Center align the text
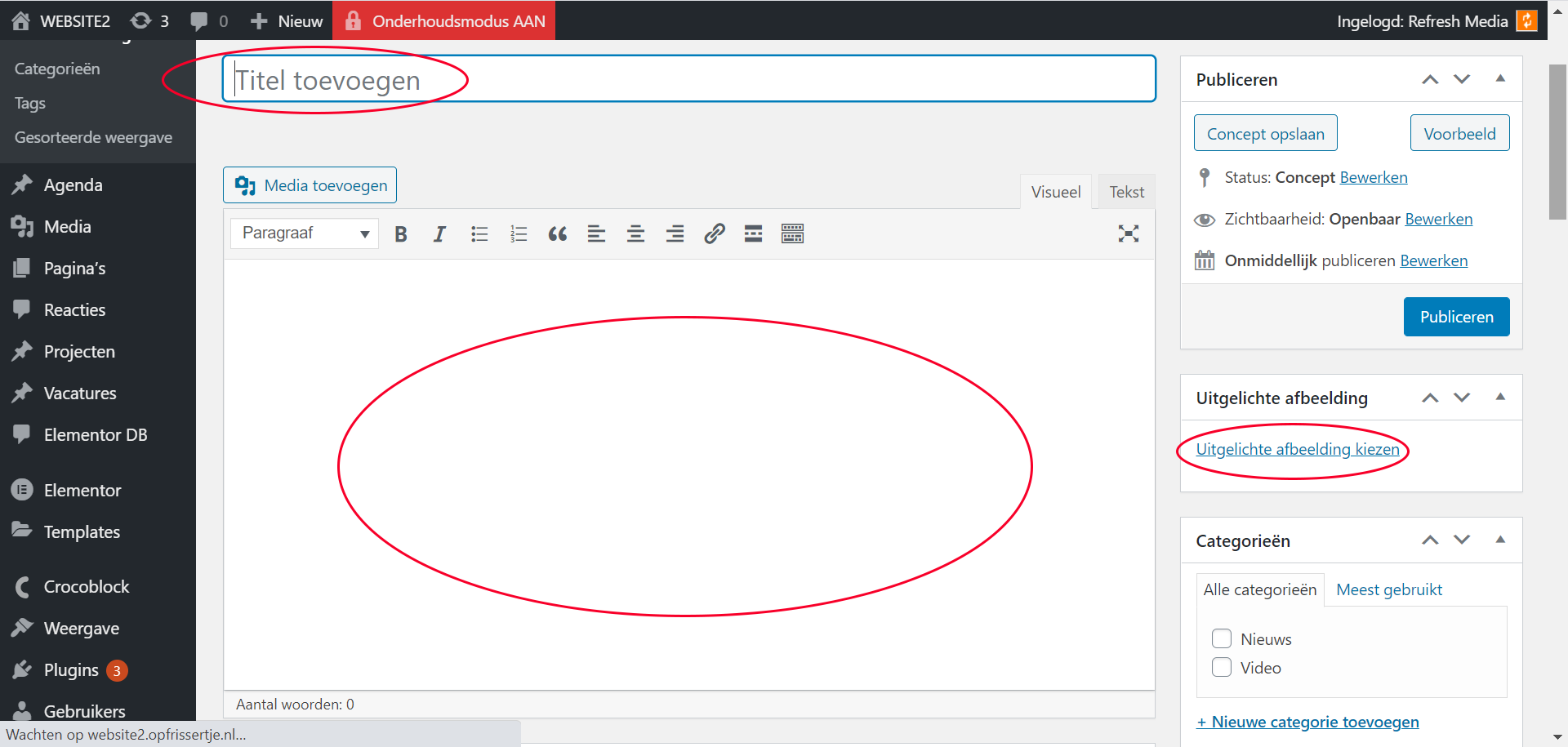This screenshot has width=1568, height=747. click(x=635, y=234)
